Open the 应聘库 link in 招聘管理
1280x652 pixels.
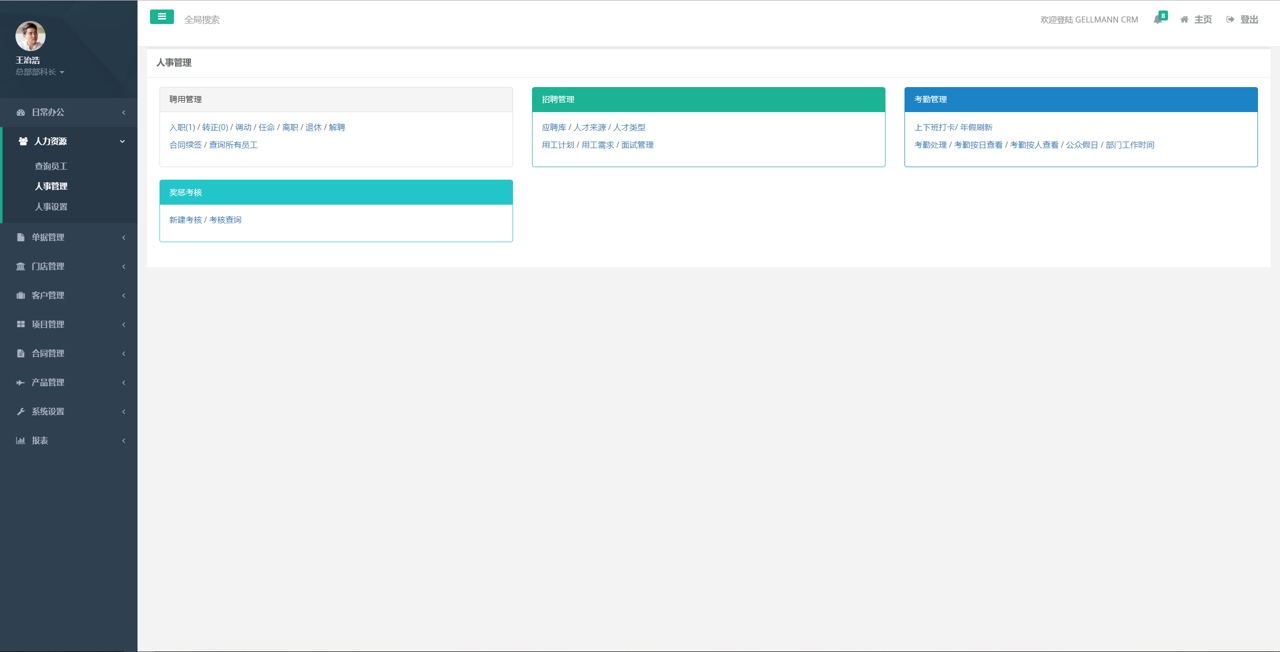click(553, 128)
